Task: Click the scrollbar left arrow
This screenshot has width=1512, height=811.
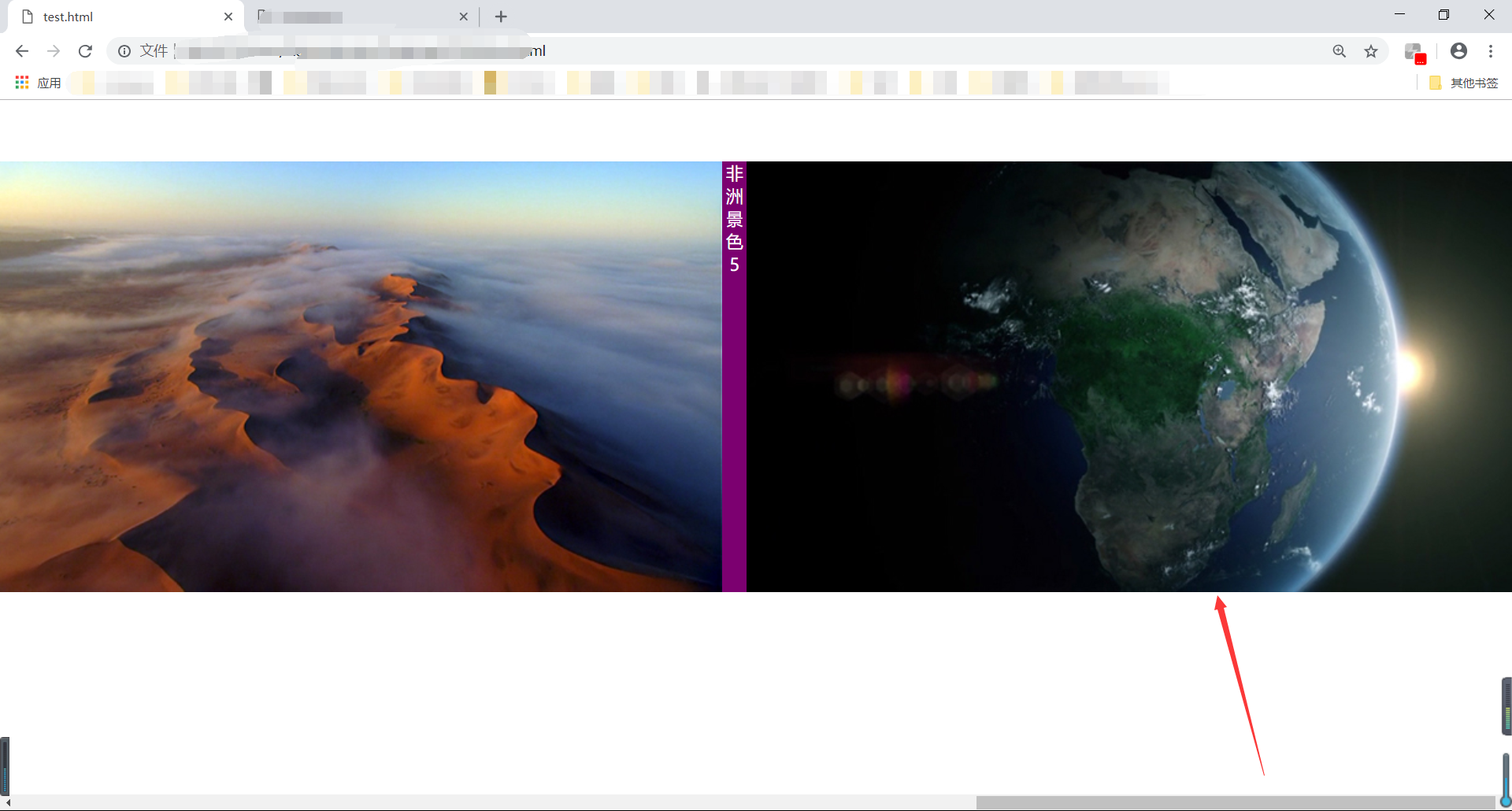Action: [8, 802]
